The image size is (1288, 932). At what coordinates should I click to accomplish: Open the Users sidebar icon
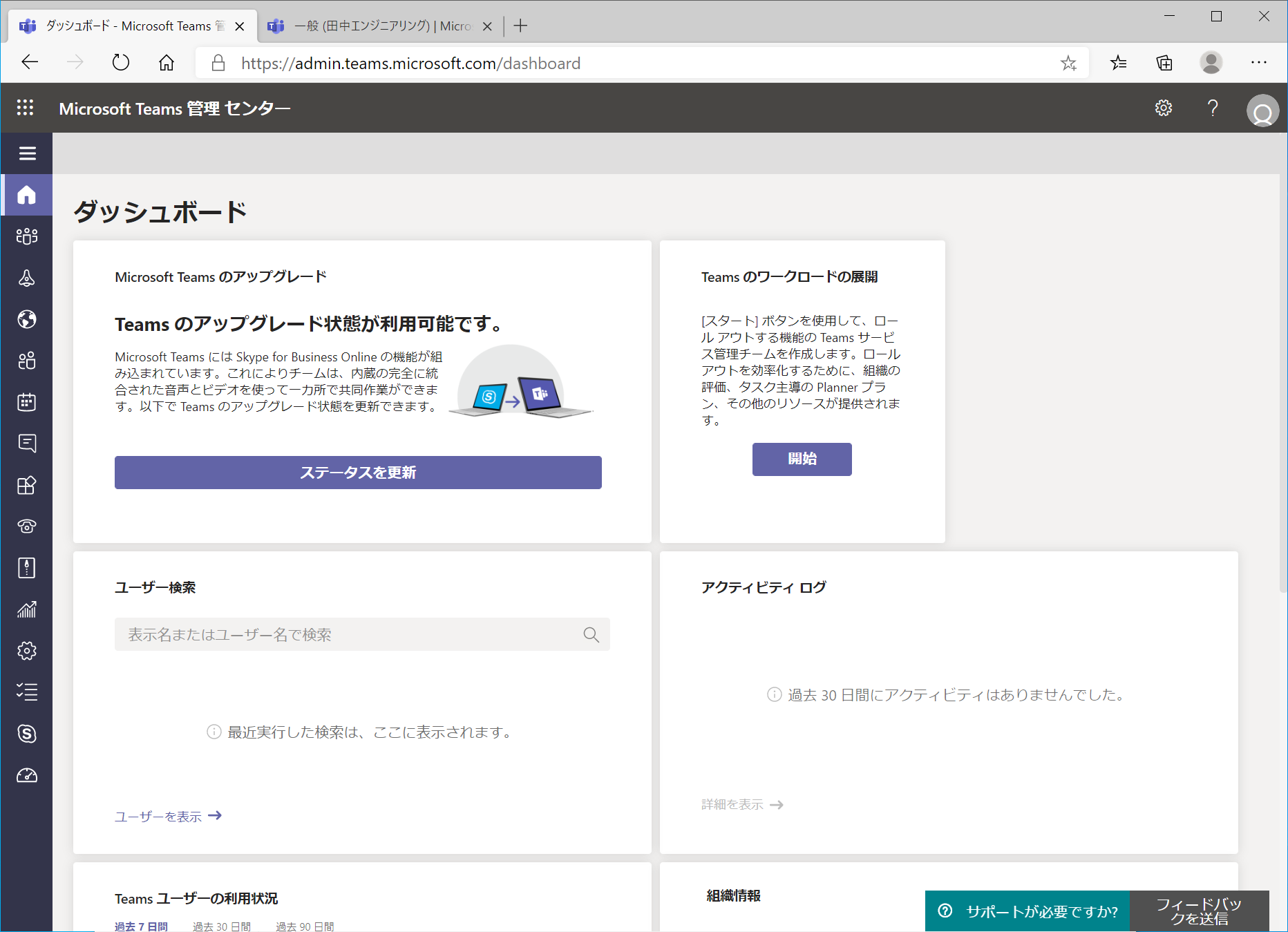27,361
